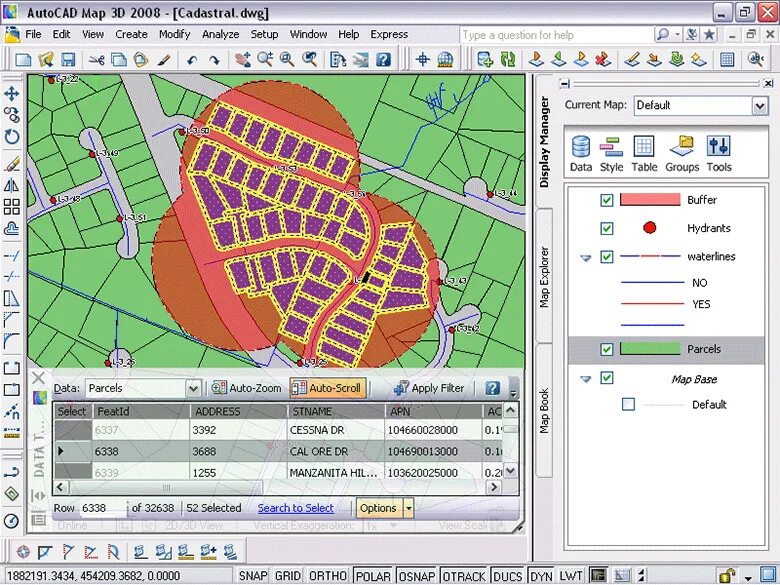Uncheck the Buffer layer checkbox
The image size is (780, 585).
tap(606, 200)
